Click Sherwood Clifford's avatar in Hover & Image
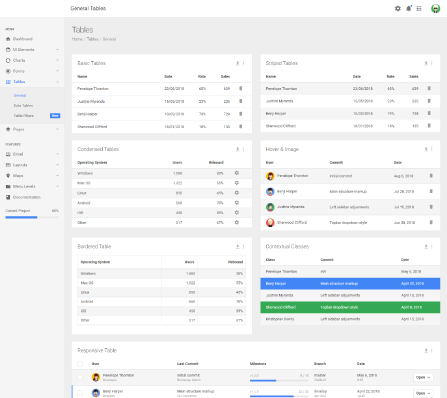Screen dimensions: 447x398 click(270, 222)
